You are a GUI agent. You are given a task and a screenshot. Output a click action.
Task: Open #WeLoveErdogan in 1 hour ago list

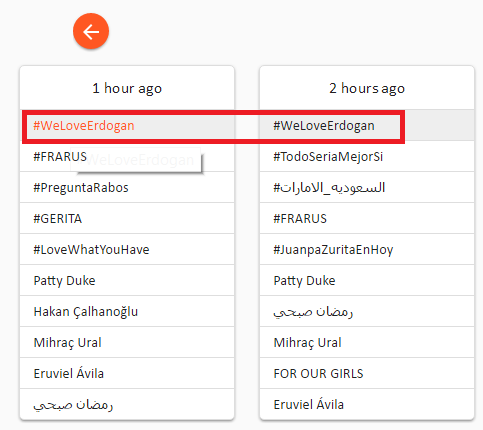[127, 125]
